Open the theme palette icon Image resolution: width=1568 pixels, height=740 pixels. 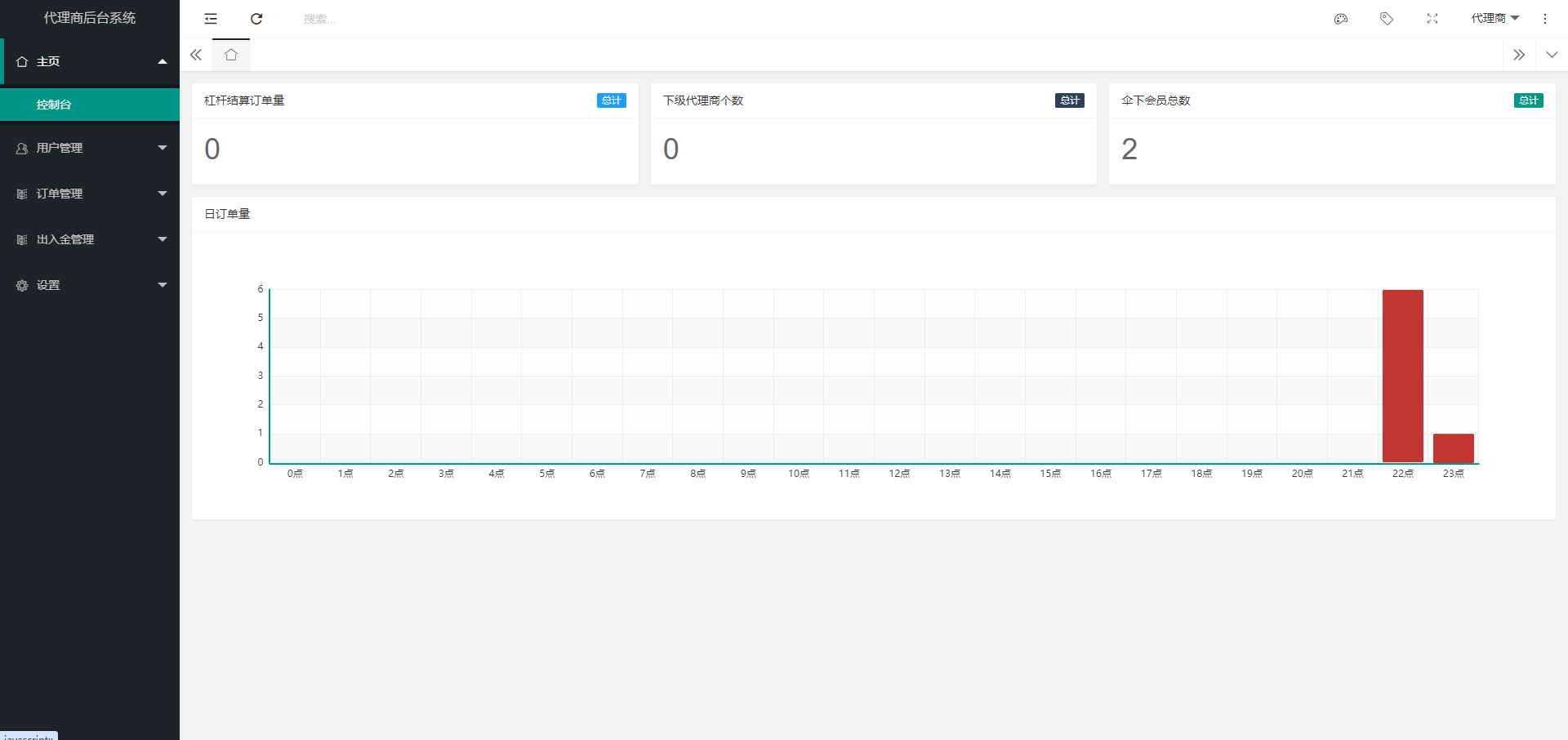pyautogui.click(x=1341, y=19)
